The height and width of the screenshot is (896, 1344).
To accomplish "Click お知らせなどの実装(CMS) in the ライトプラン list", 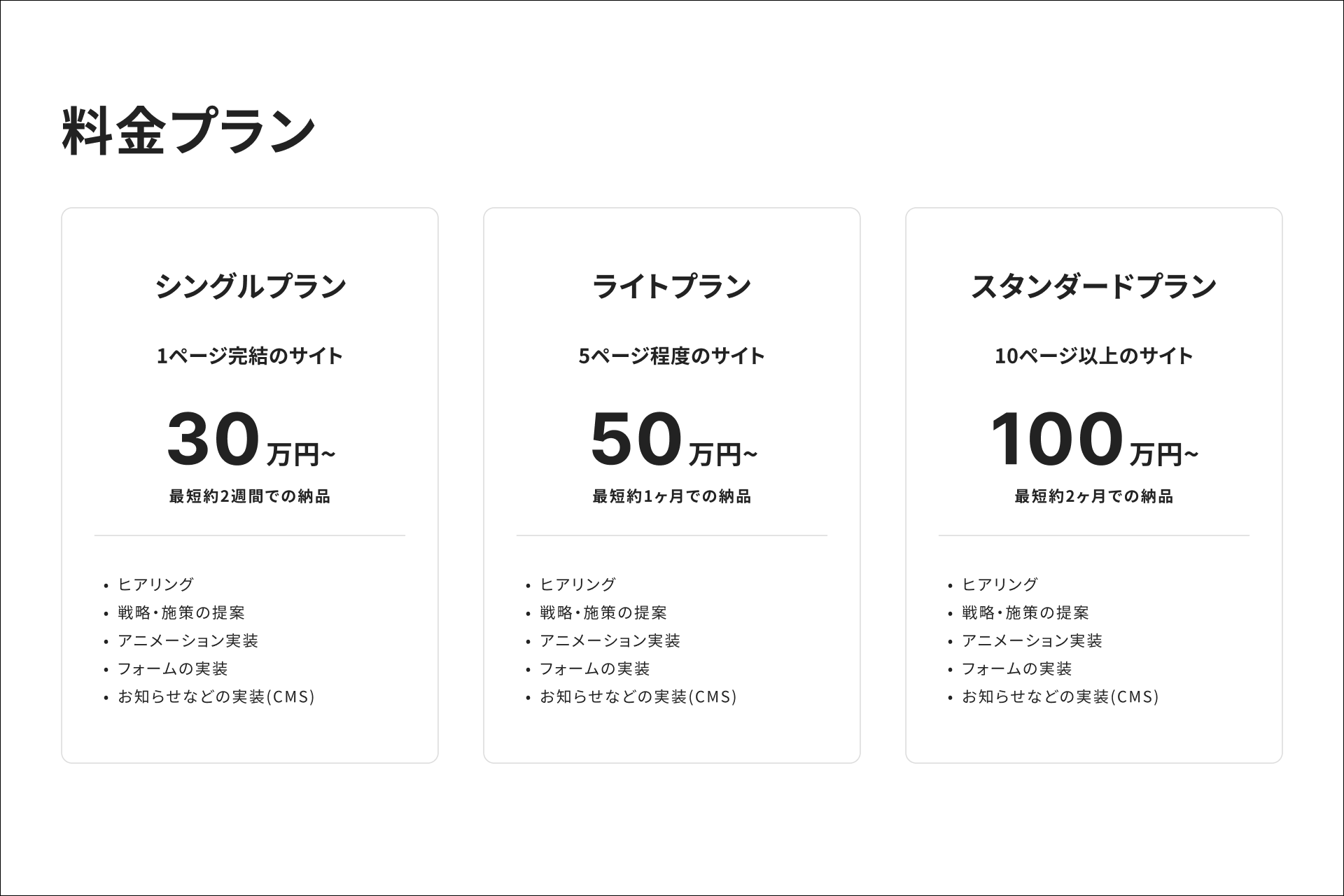I will (638, 697).
